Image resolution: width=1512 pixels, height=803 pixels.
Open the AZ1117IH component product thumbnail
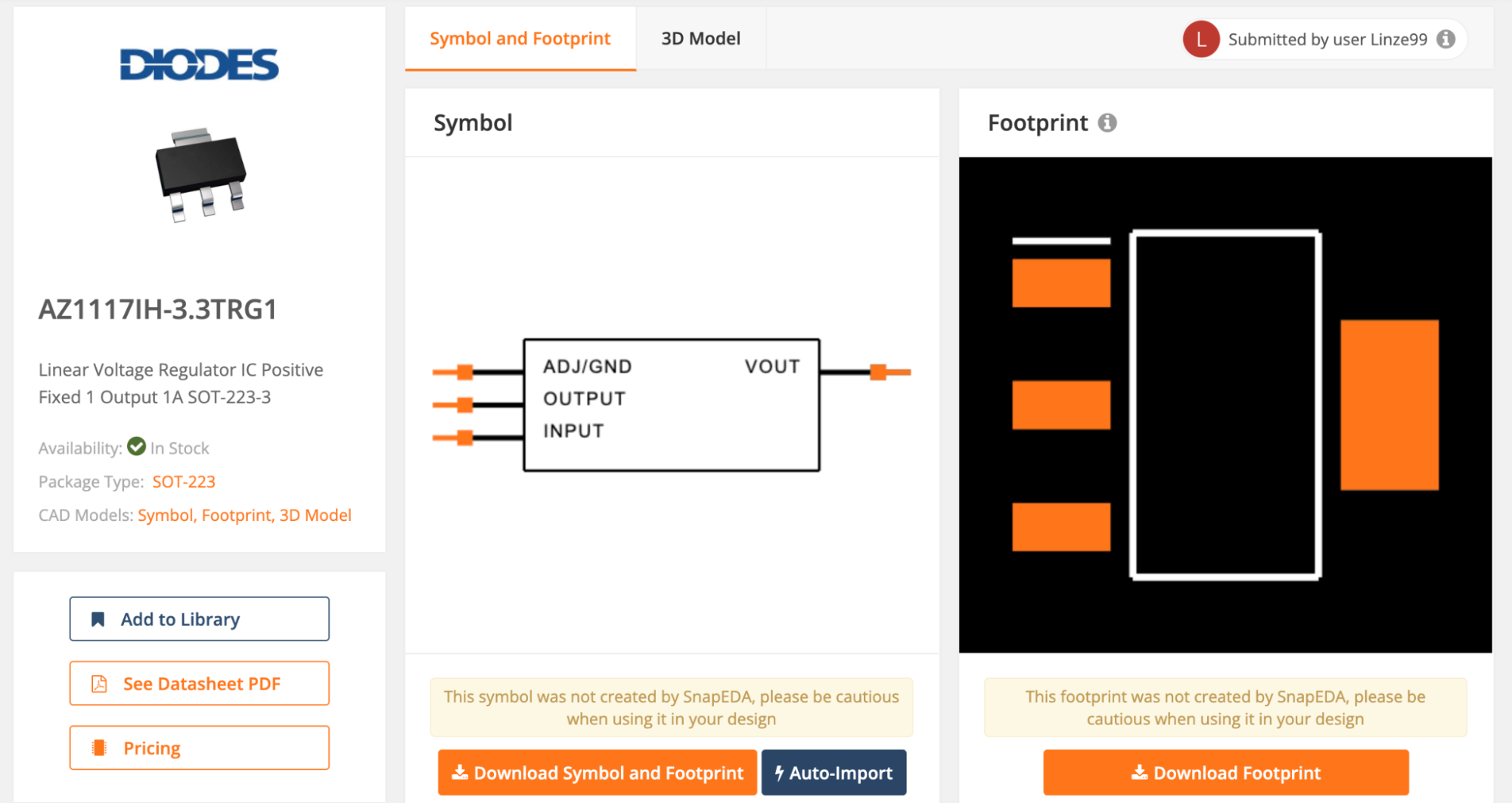[x=200, y=175]
